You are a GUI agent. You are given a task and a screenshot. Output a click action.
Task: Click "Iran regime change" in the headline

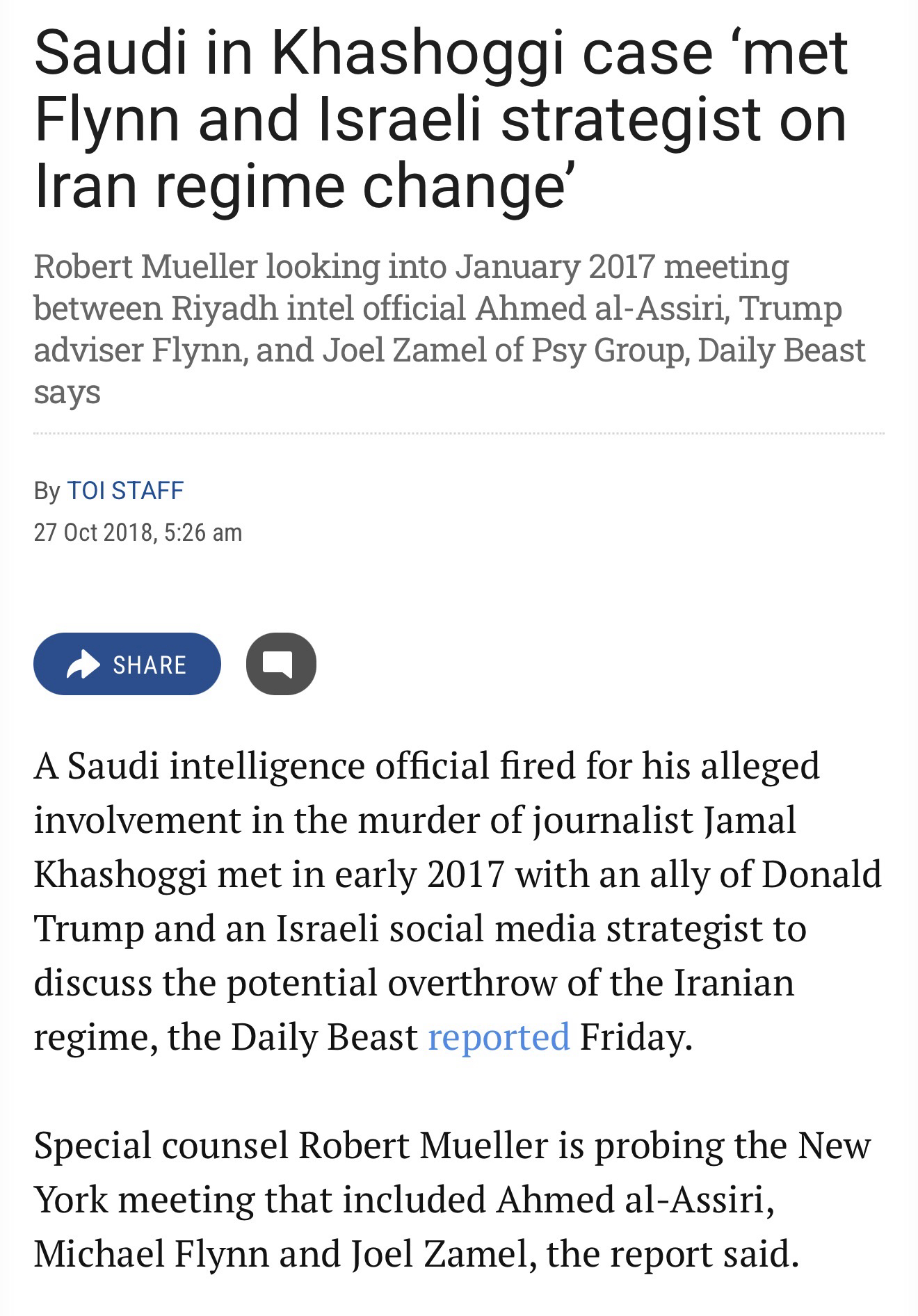click(x=305, y=186)
